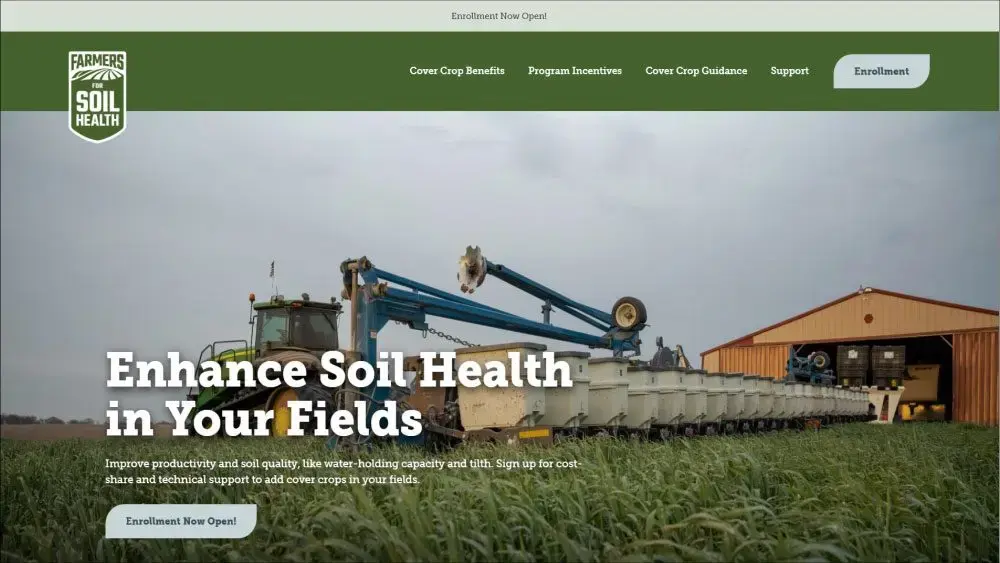Screen dimensions: 1000x563
Task: Open the Cover Crop Benefits menu item
Action: point(457,71)
